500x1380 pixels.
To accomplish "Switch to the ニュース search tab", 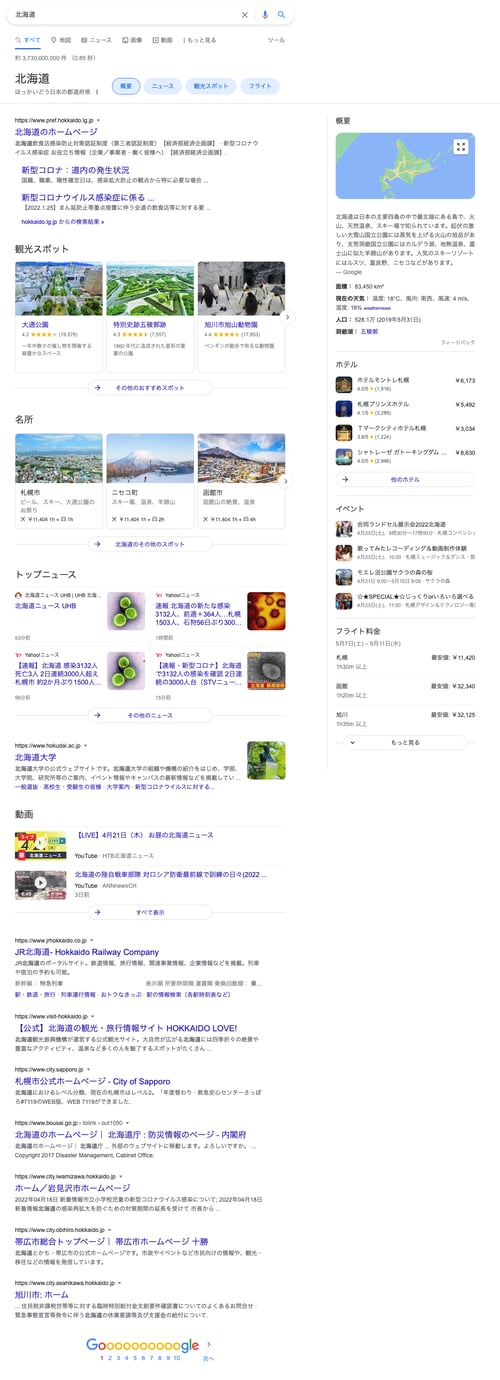I will (96, 40).
